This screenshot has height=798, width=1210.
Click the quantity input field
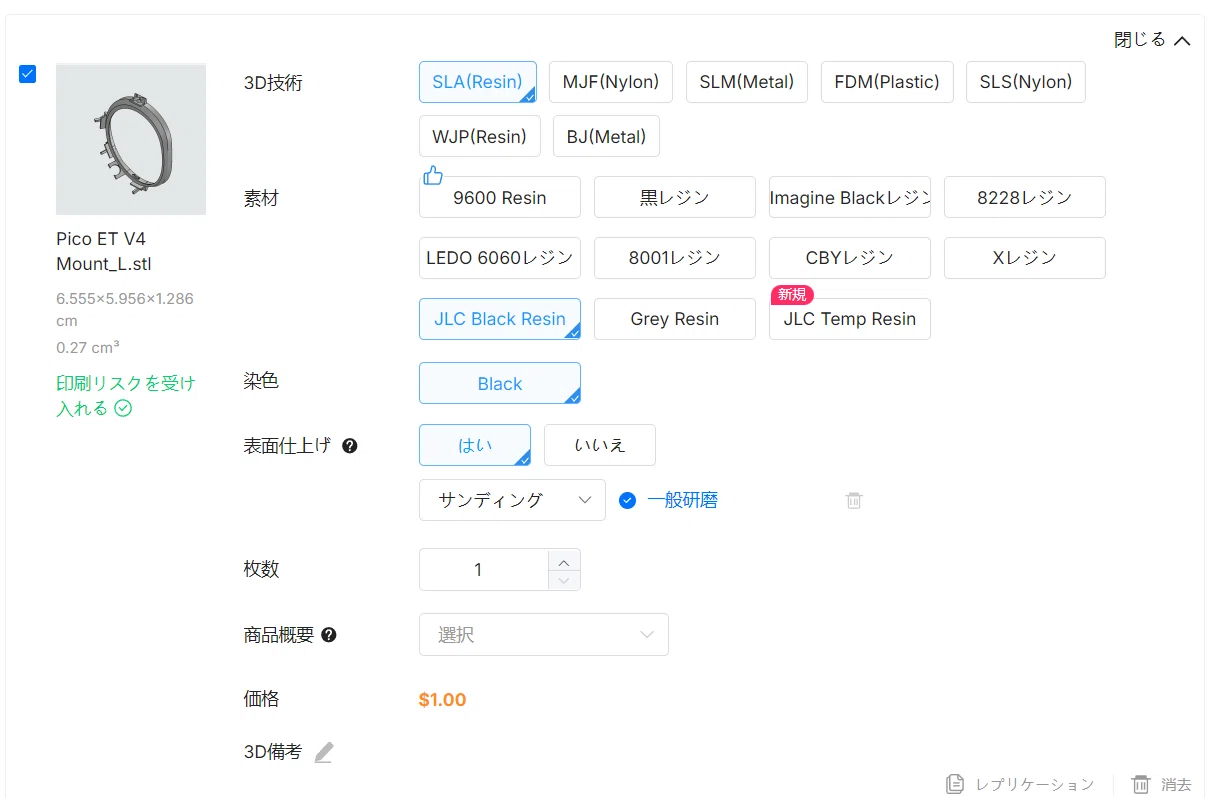coord(484,570)
